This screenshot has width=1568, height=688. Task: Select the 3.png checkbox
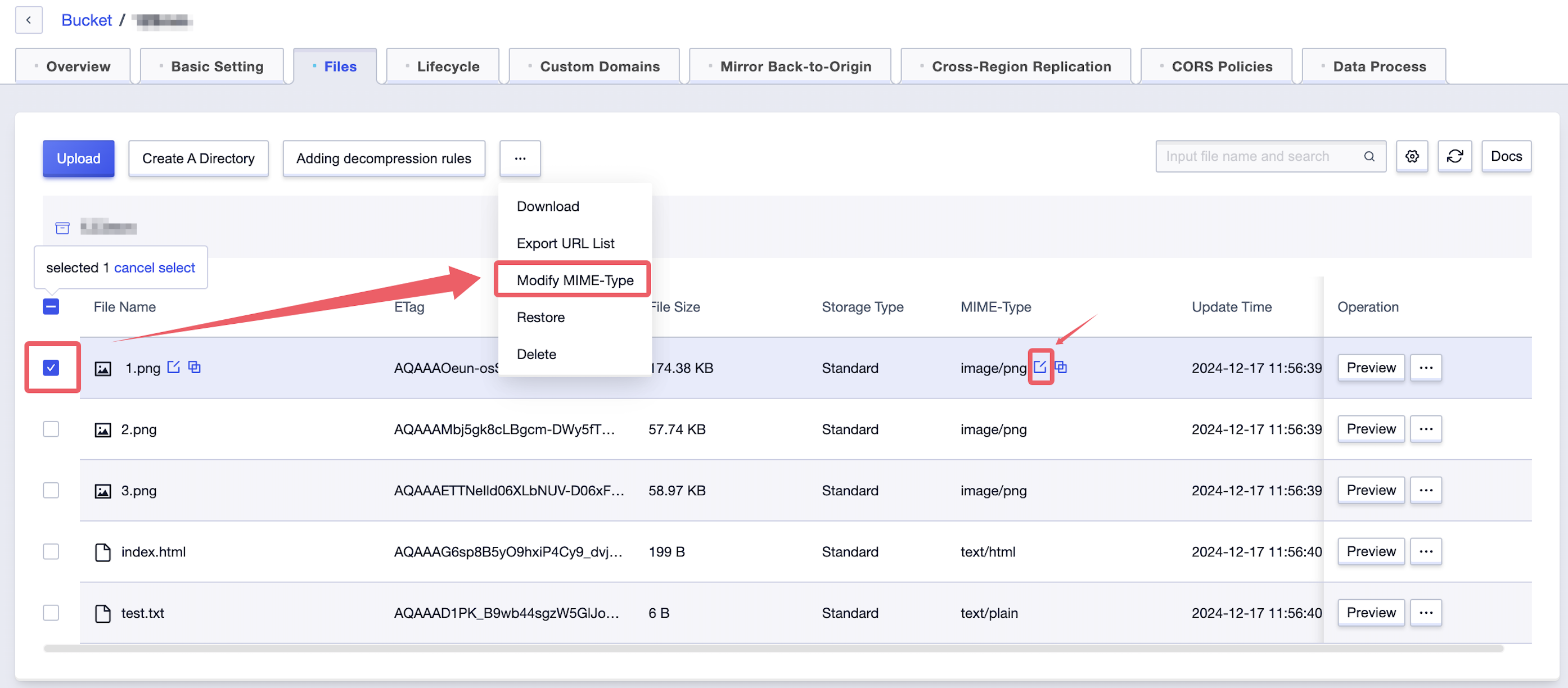(x=51, y=490)
